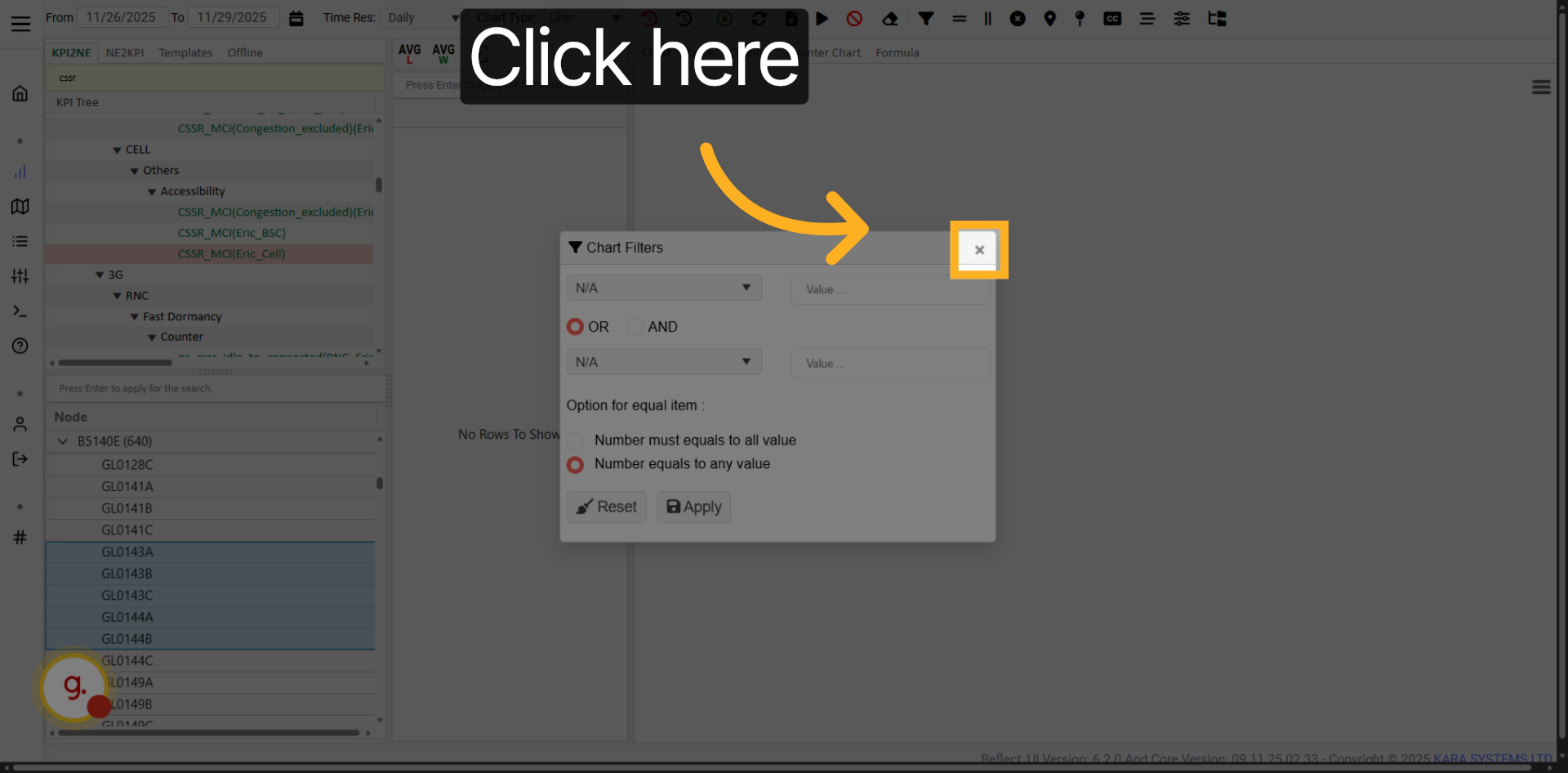The height and width of the screenshot is (773, 1568).
Task: Click the AVG L icon
Action: coord(410,53)
